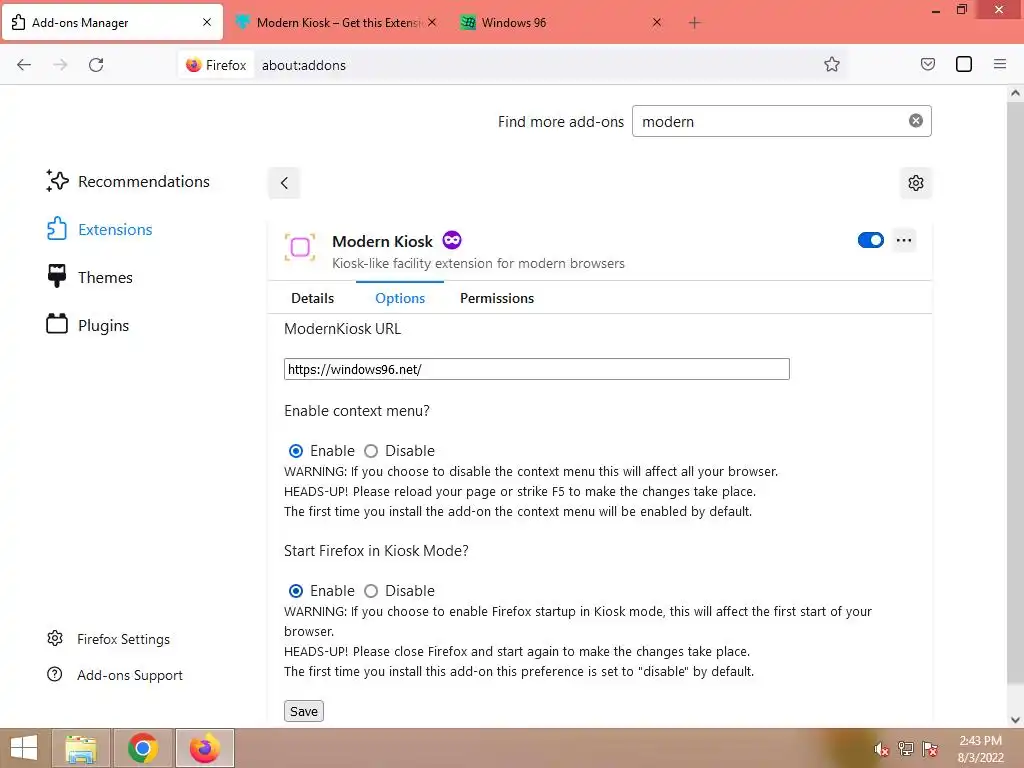The height and width of the screenshot is (768, 1024).
Task: Open Recommendations in the sidebar
Action: [128, 182]
